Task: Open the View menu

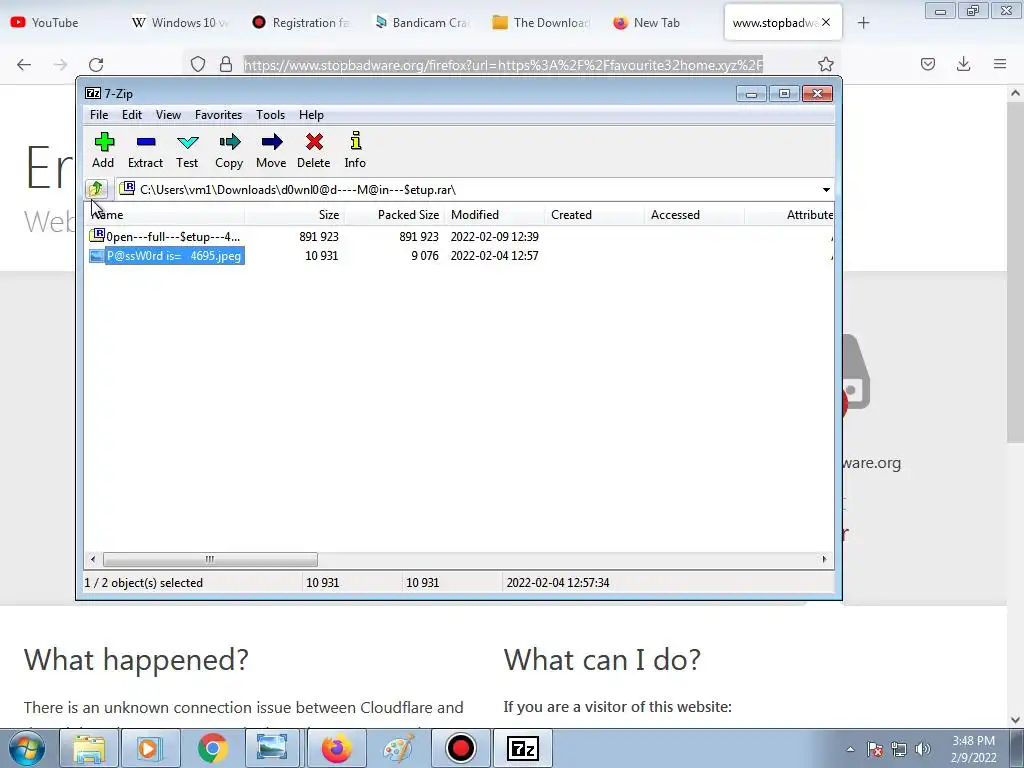Action: tap(168, 115)
